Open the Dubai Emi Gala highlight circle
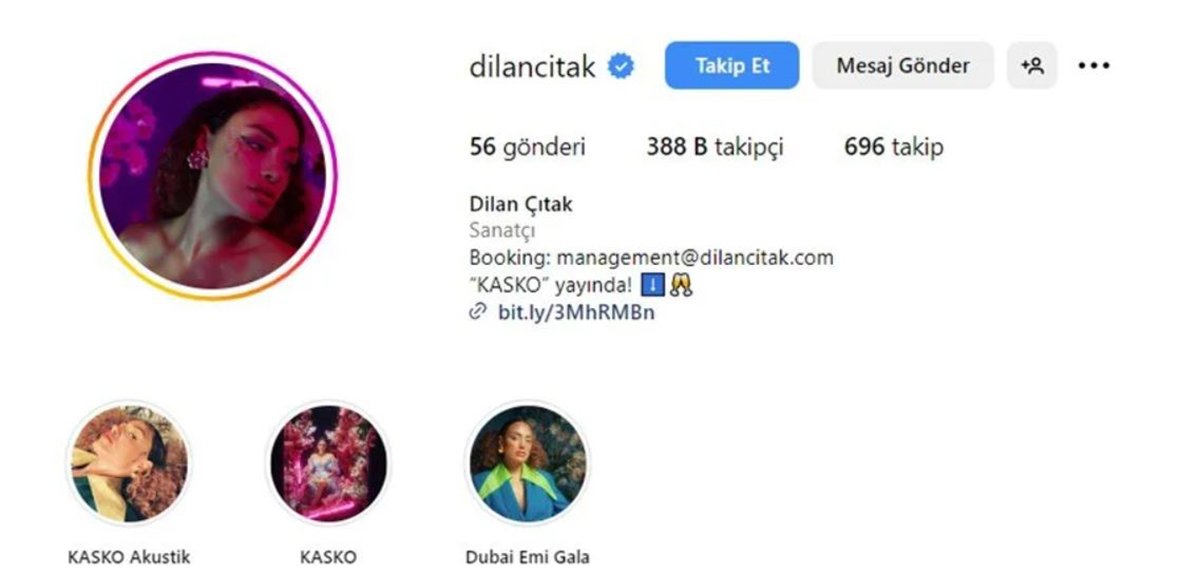1200x573 pixels. [528, 463]
